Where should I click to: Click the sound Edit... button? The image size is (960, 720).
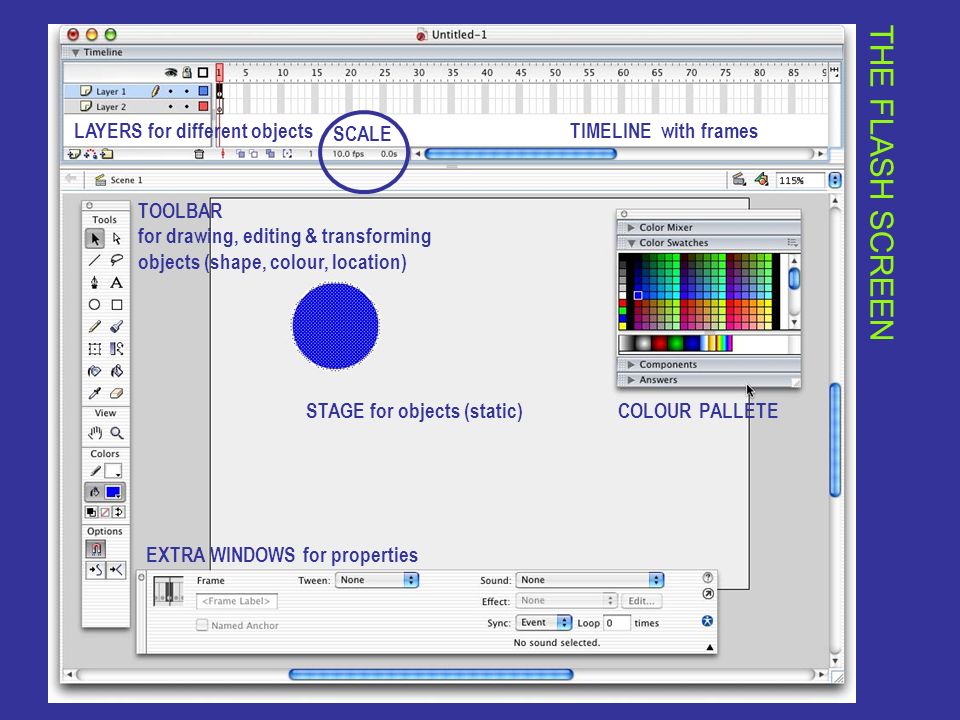(641, 601)
